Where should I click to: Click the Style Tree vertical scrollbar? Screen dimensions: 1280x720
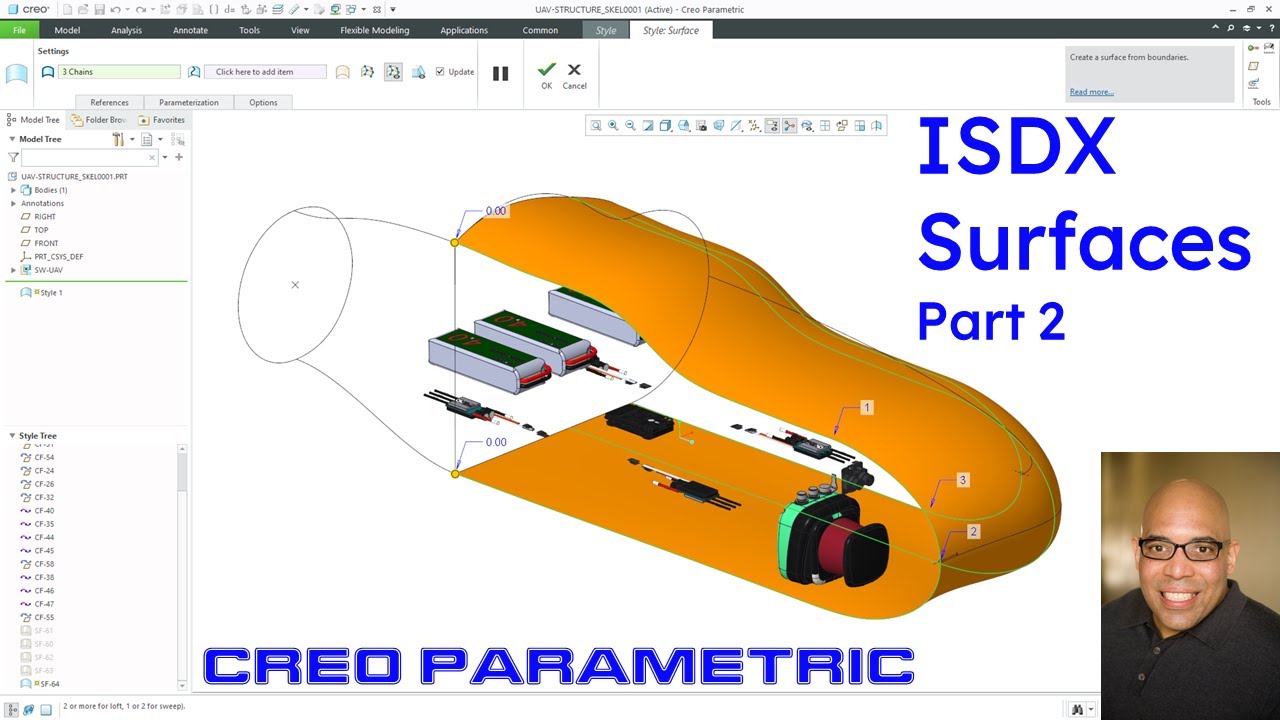coord(182,567)
